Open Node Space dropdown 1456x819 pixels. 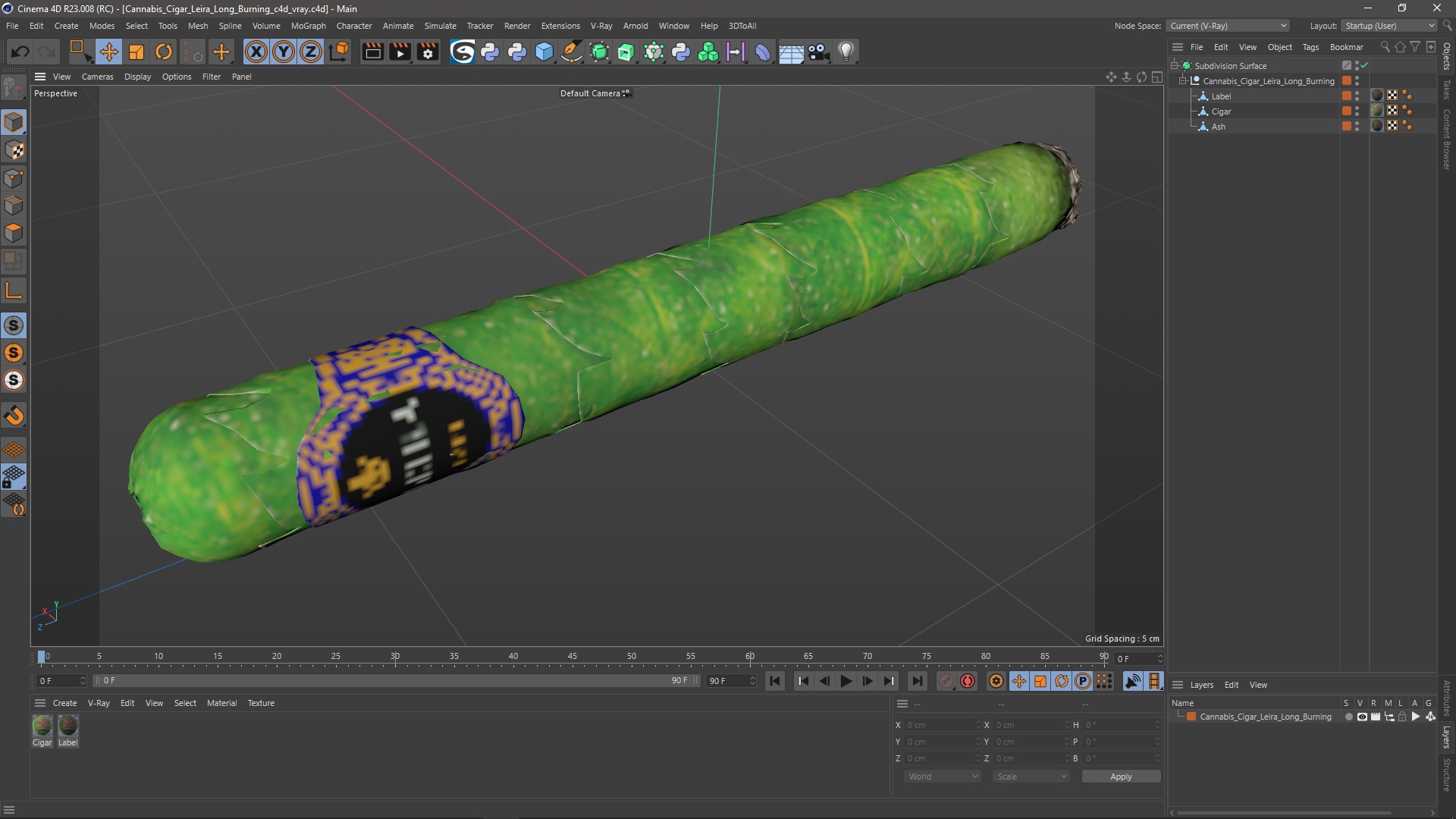coord(1227,26)
